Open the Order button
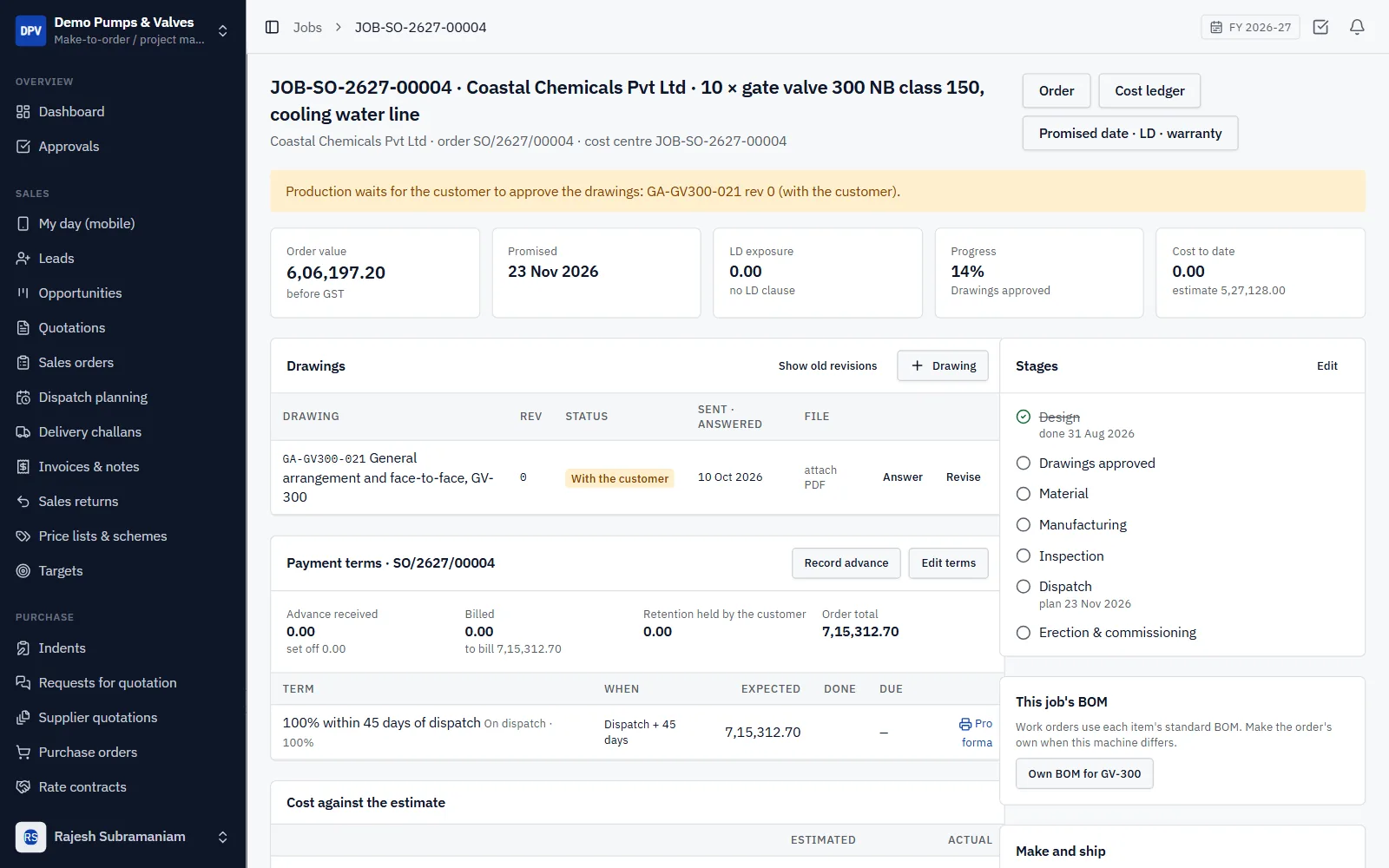The height and width of the screenshot is (868, 1389). pyautogui.click(x=1056, y=91)
